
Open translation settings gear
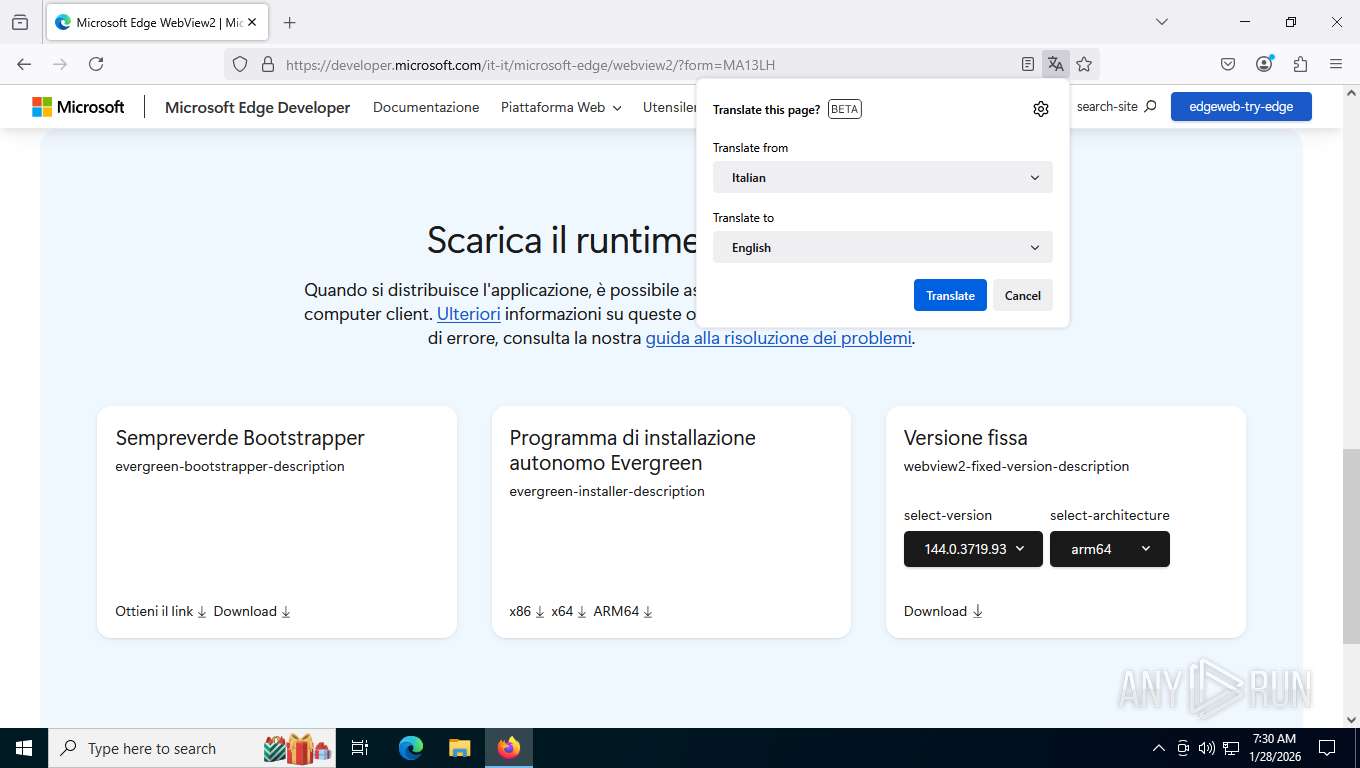coord(1040,109)
